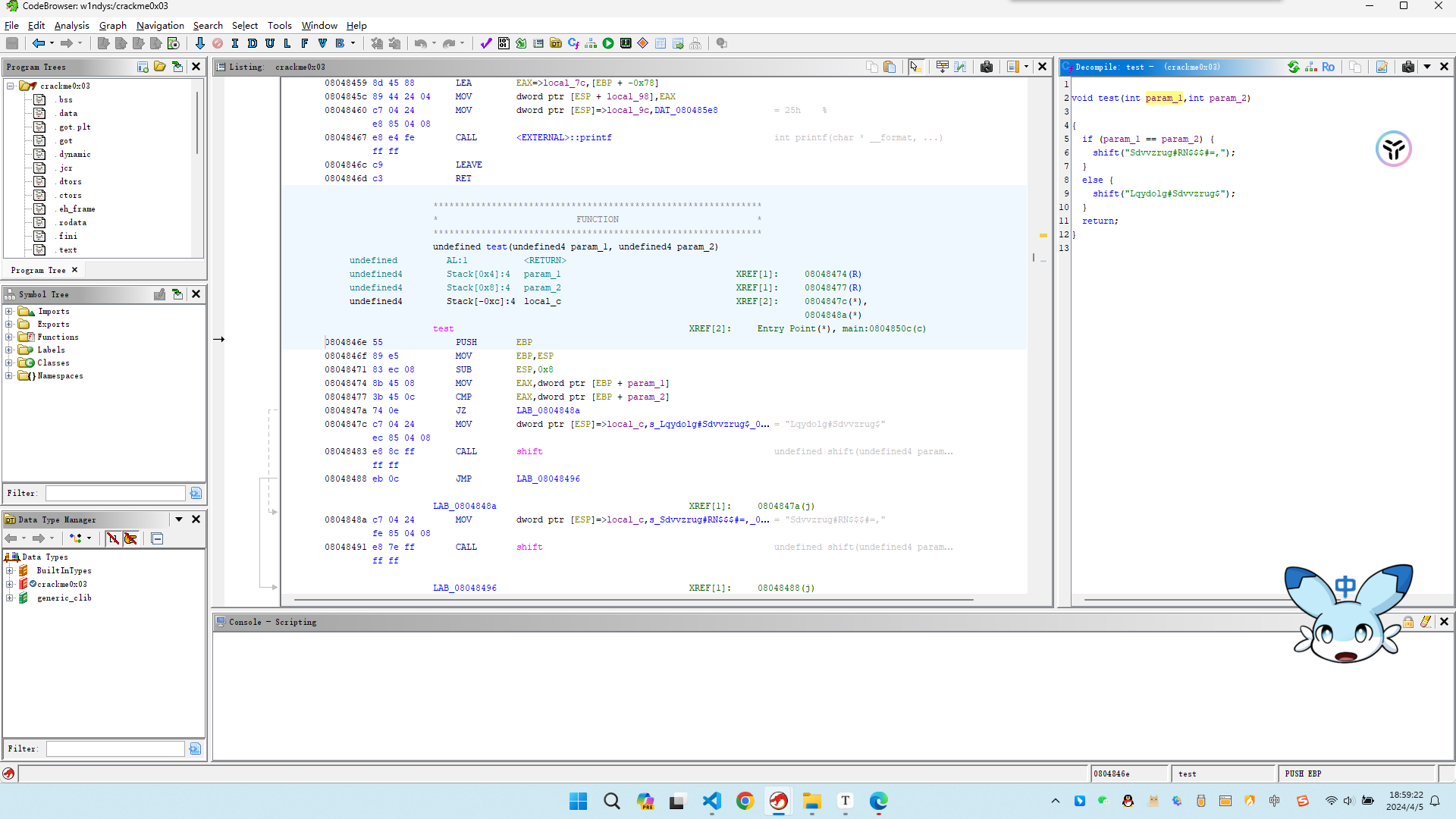Toggle Console scroll lock icon
Screen dimensions: 1456x819
pyautogui.click(x=1408, y=622)
